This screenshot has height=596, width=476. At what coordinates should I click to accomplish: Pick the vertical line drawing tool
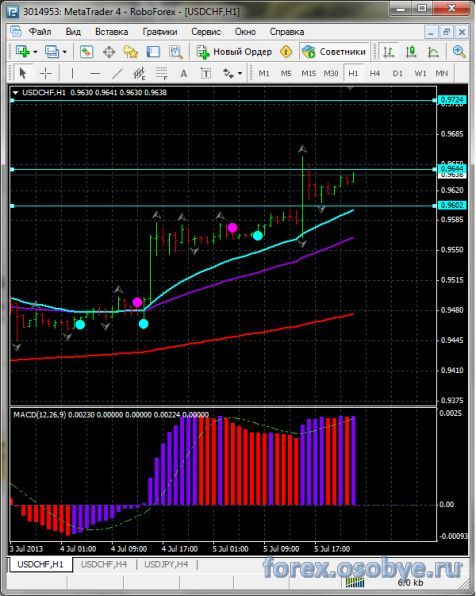click(72, 73)
